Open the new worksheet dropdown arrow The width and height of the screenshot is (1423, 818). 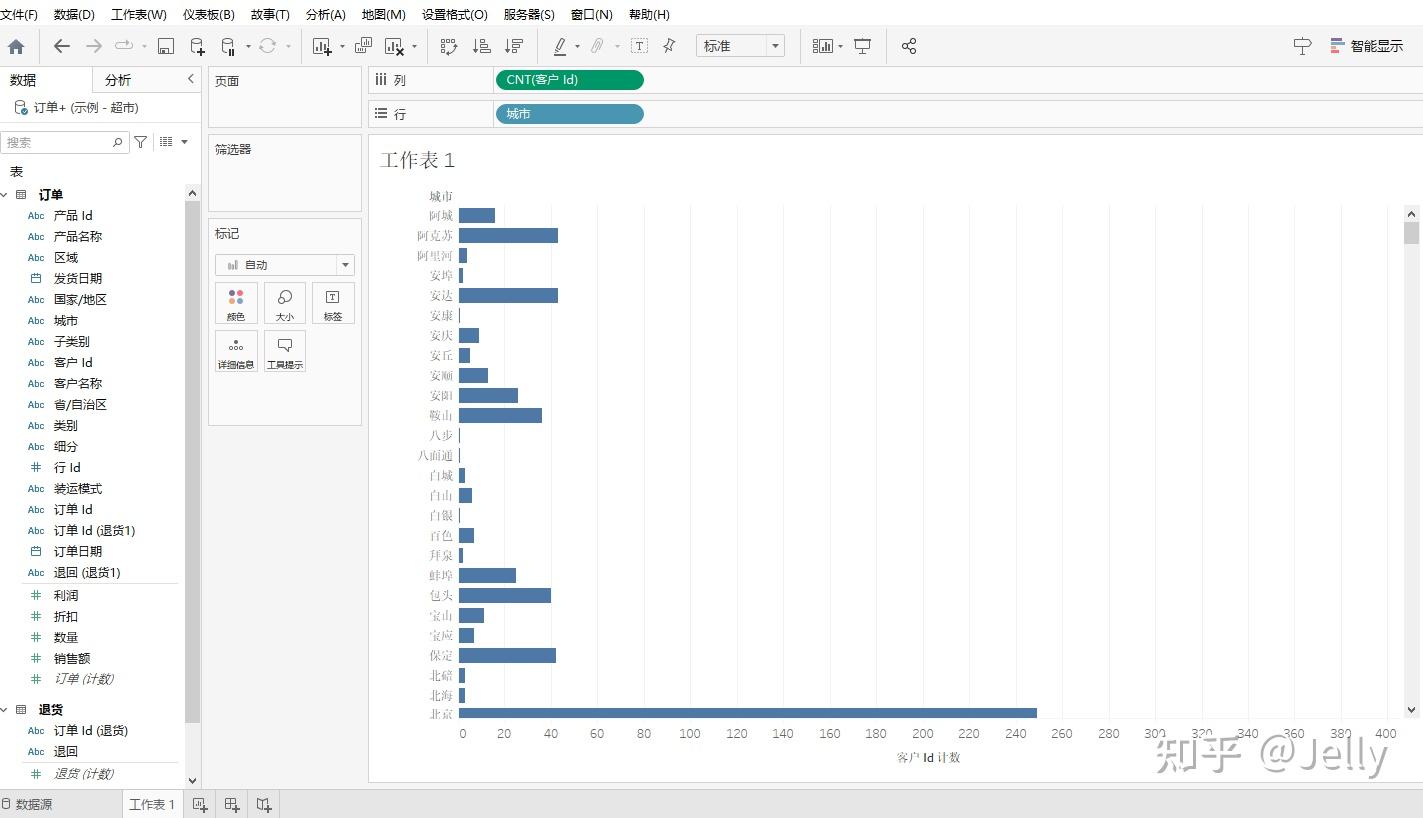click(342, 46)
